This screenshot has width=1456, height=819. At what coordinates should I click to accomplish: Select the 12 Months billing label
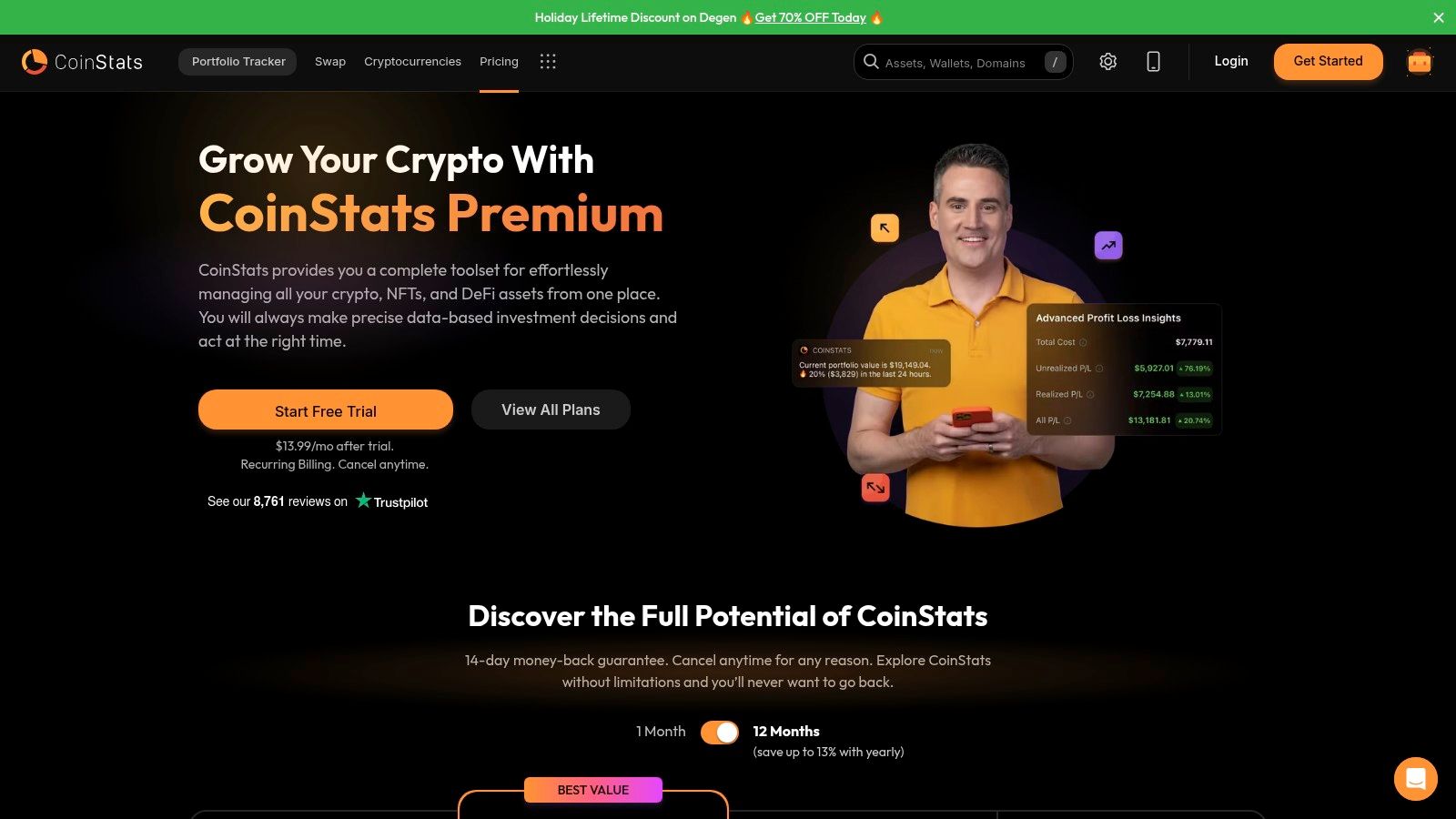(x=786, y=732)
